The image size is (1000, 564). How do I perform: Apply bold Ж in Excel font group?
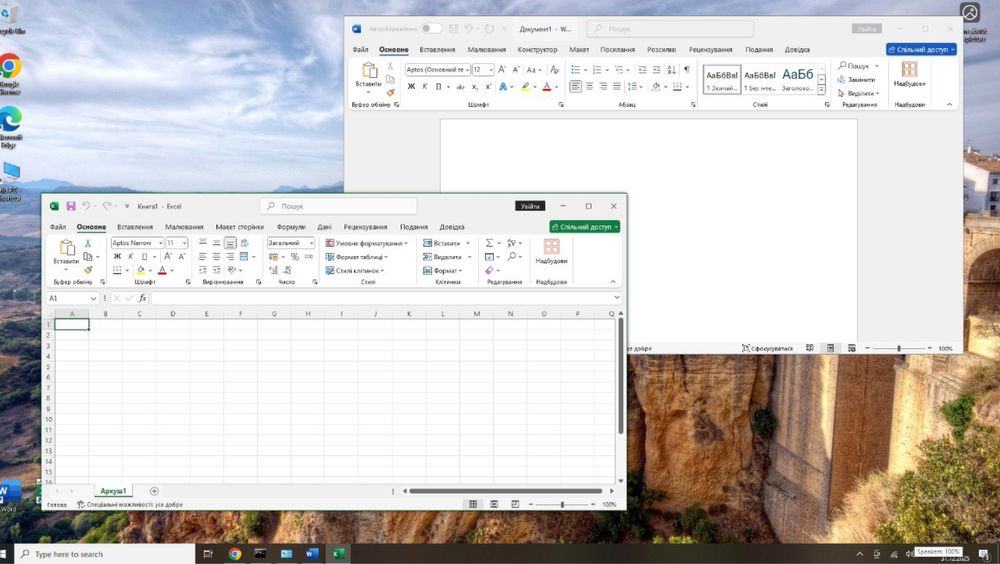click(117, 256)
